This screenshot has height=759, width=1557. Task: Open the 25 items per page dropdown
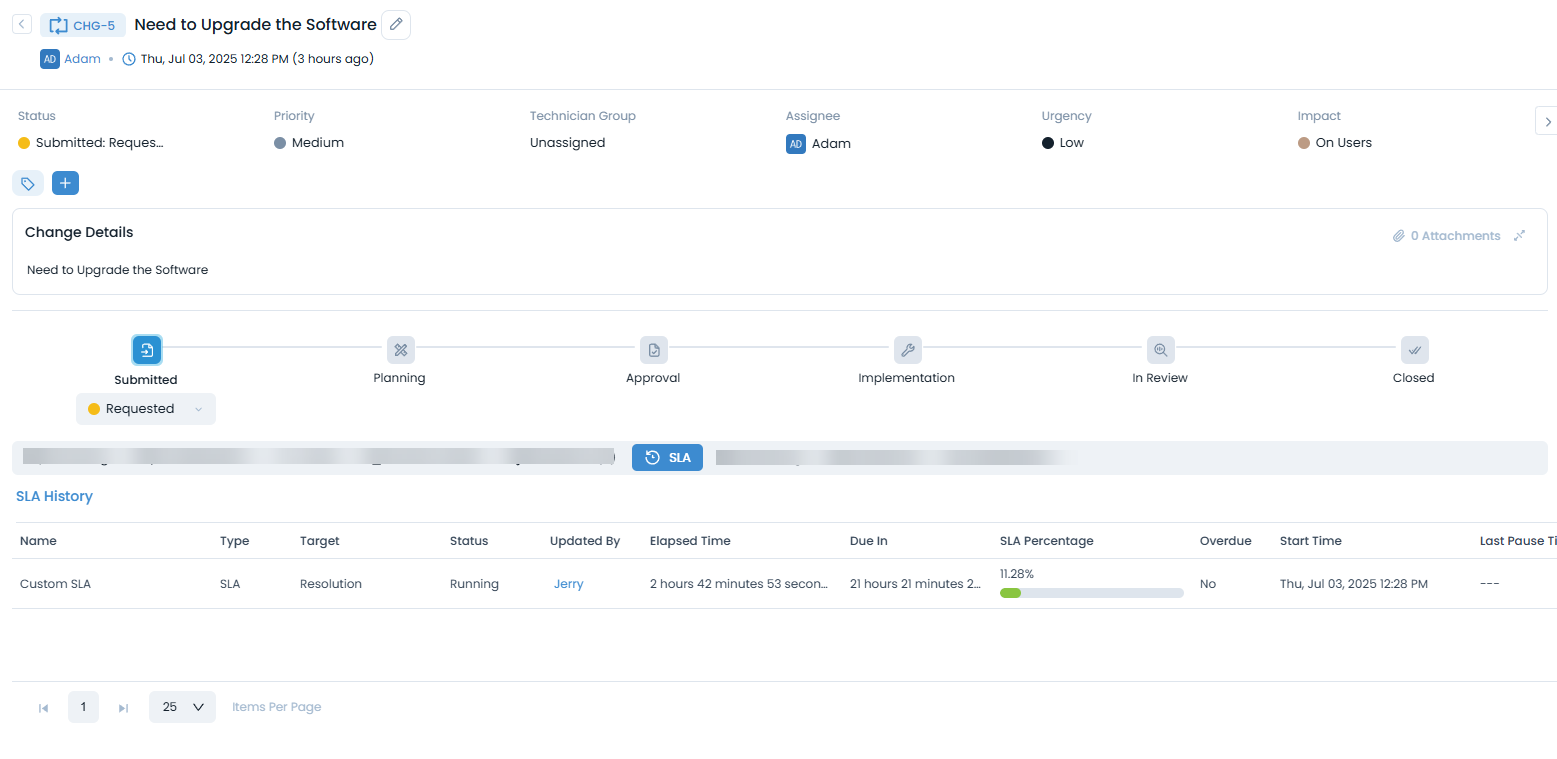click(182, 707)
